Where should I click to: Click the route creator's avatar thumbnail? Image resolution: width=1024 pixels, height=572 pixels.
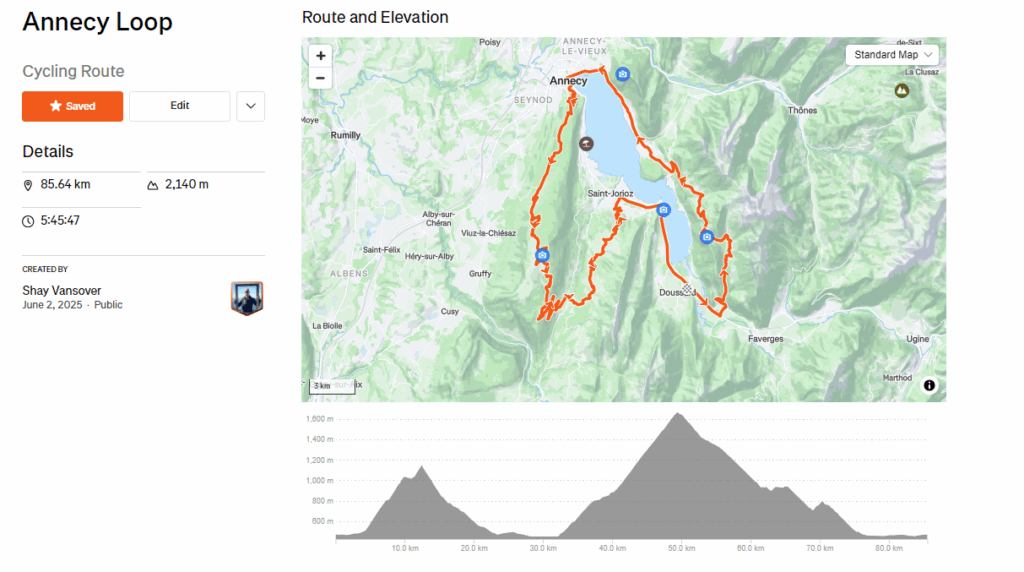pyautogui.click(x=247, y=297)
